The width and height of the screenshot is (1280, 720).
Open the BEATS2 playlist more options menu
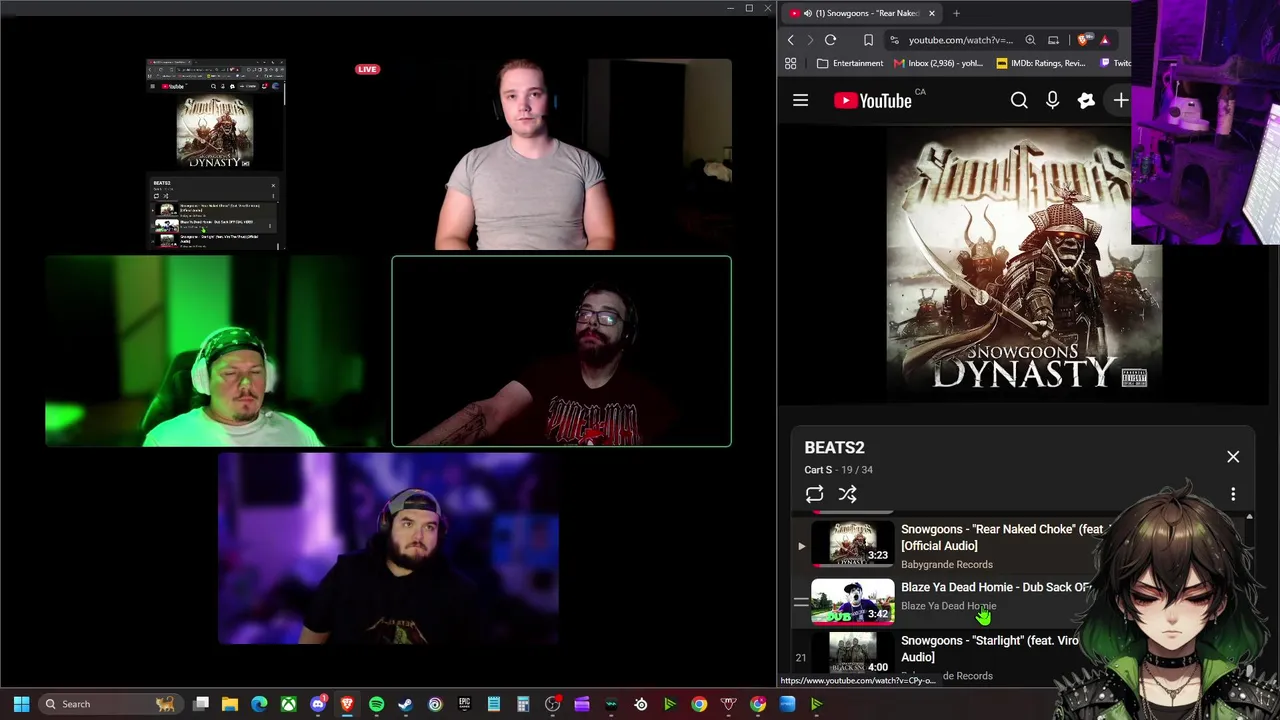coord(1233,494)
